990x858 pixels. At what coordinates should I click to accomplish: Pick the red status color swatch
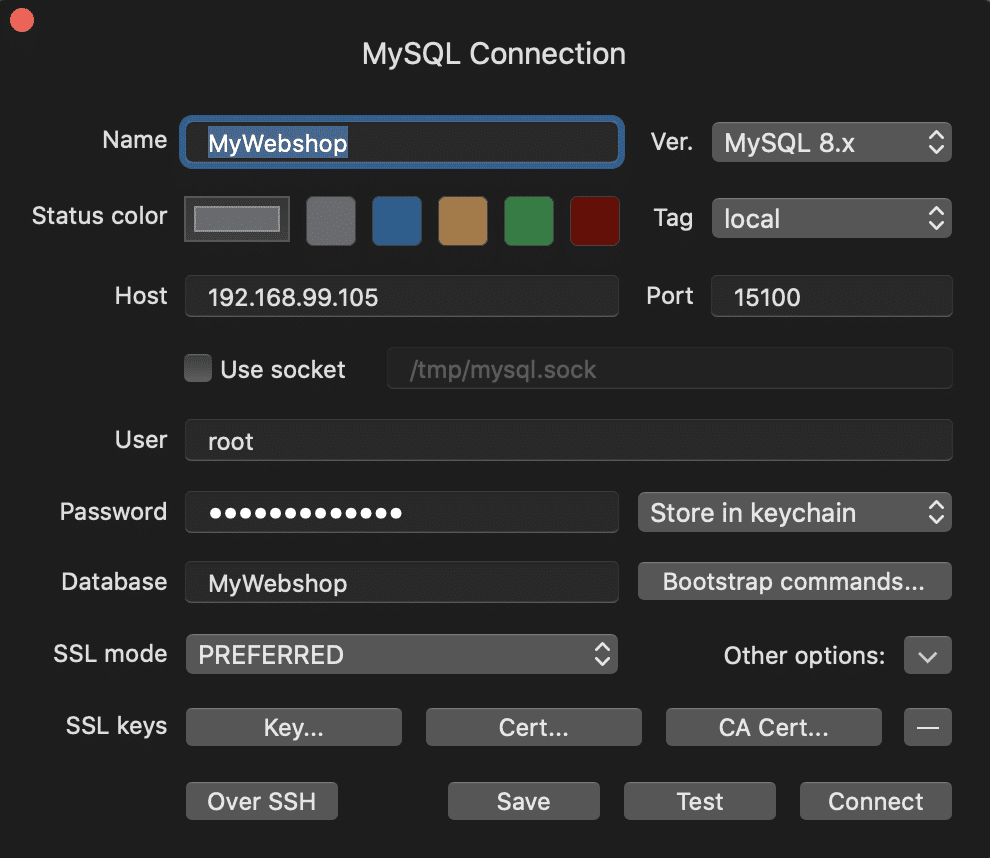595,221
